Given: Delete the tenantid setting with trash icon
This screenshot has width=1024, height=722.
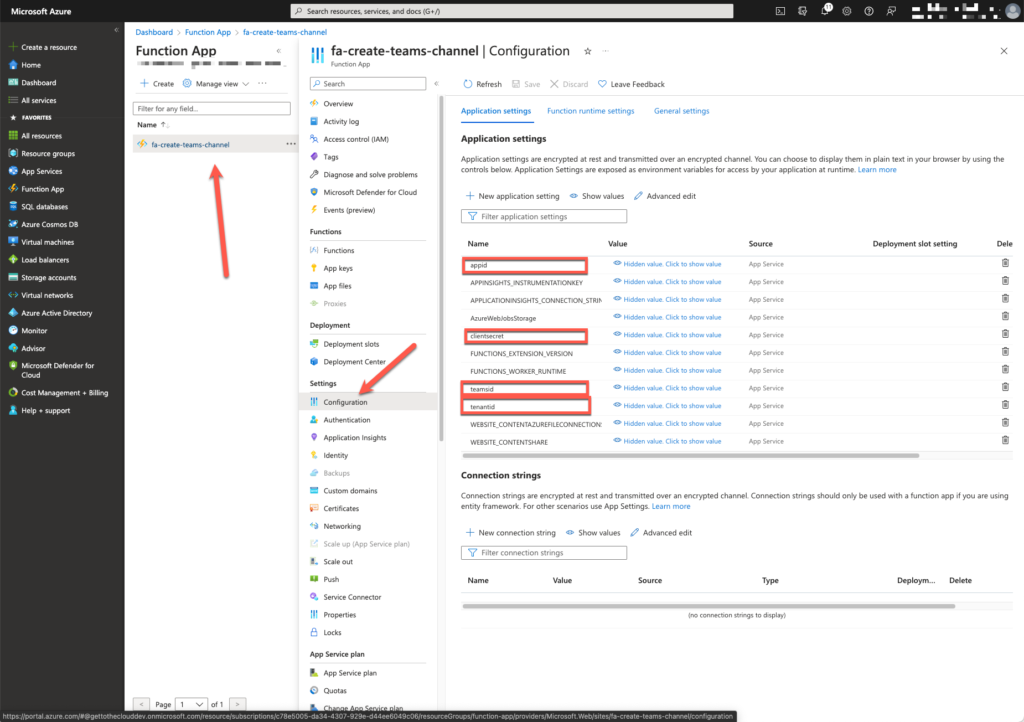Looking at the screenshot, I should click(x=1005, y=405).
